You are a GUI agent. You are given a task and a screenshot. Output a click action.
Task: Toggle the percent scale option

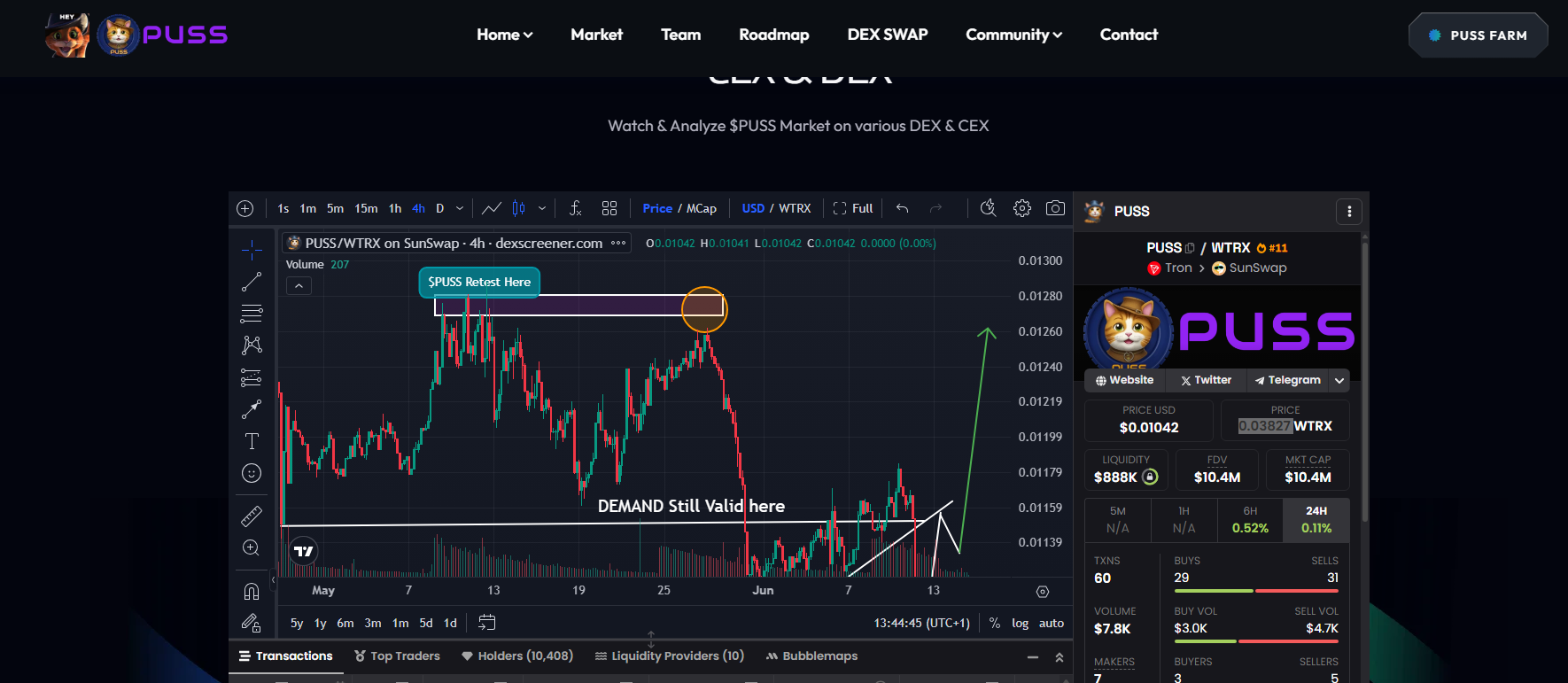[x=995, y=623]
